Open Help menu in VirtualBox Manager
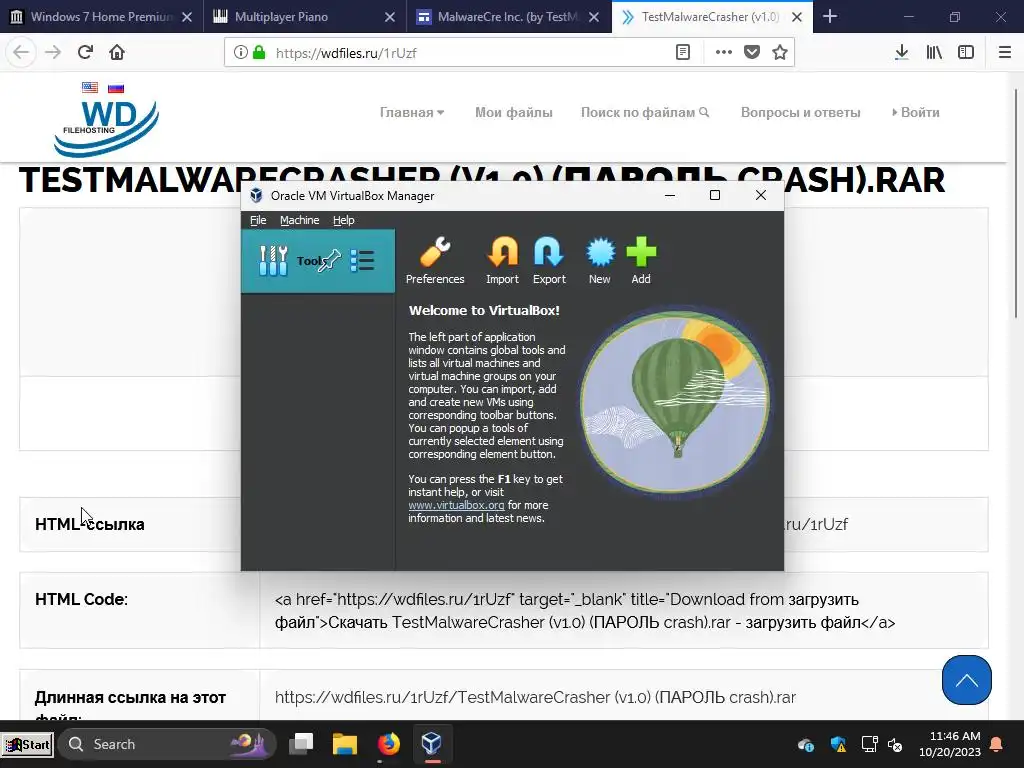Viewport: 1024px width, 768px height. coord(344,220)
